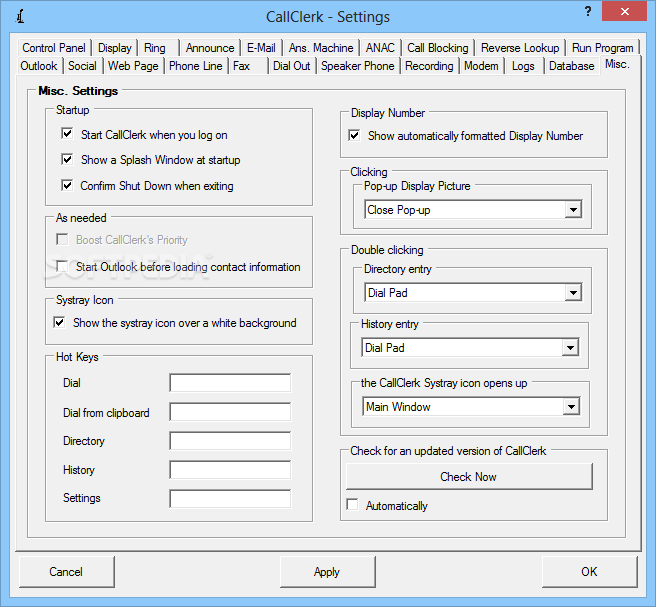Click the Apply button

327,571
